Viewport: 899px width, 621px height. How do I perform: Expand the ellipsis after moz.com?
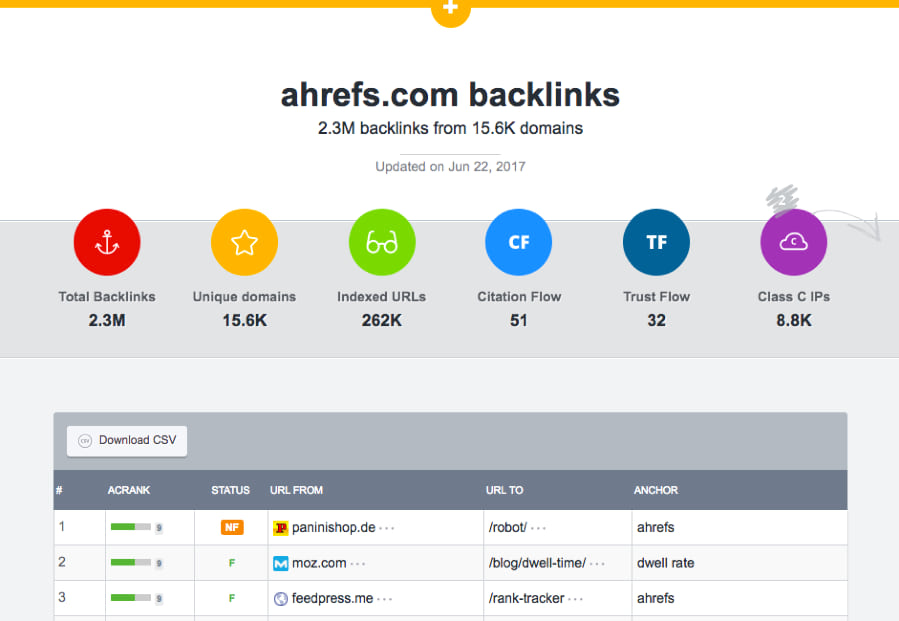tap(357, 564)
